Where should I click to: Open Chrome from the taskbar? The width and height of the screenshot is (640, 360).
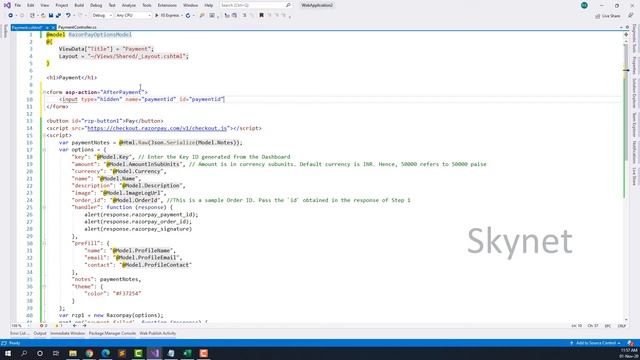(89, 353)
